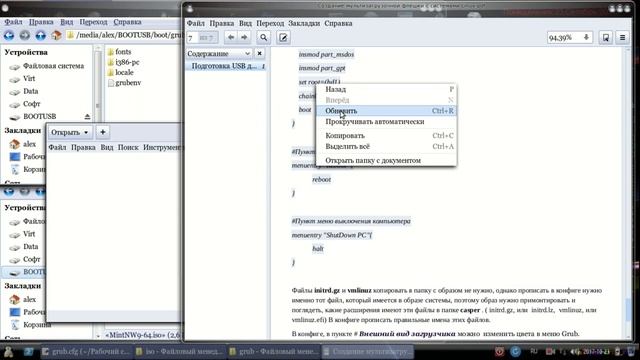Switch to grub file manager taskbar item
This screenshot has width=640, height=360.
[273, 351]
